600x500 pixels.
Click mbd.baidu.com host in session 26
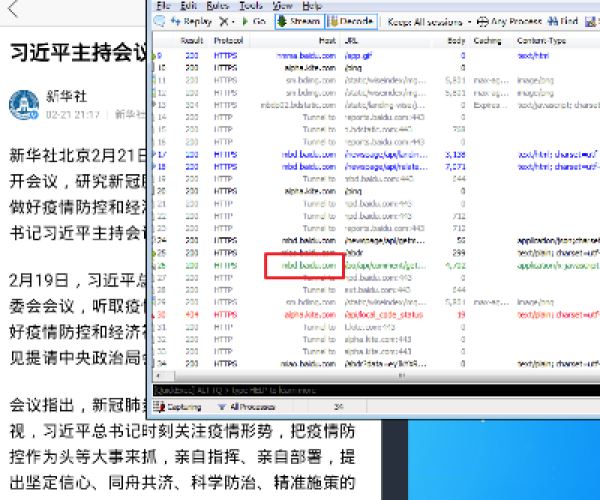[x=309, y=265]
